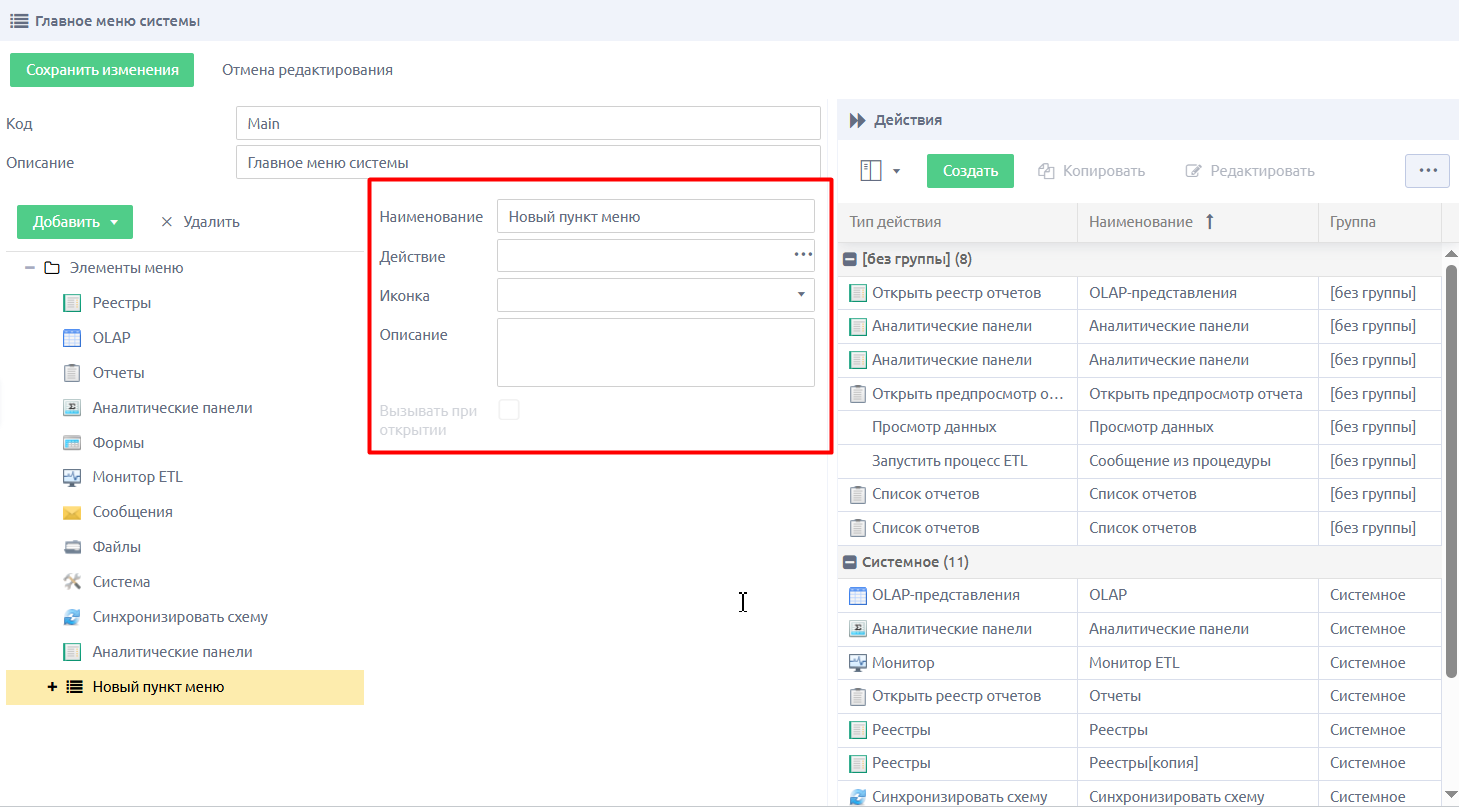
Task: Select Сообщение из процедуры cell
Action: pos(1198,461)
